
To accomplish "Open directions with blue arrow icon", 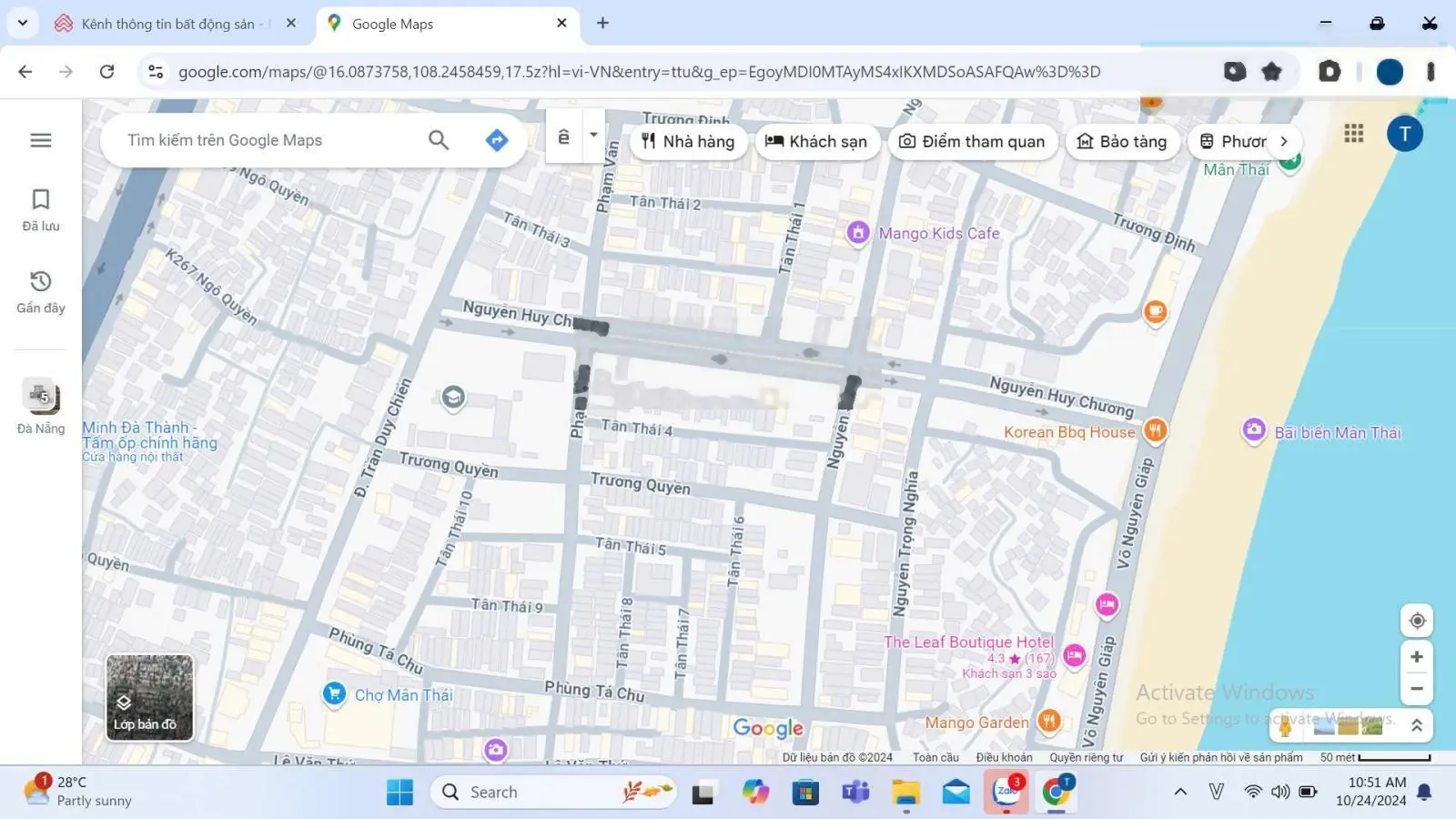I will click(x=497, y=140).
